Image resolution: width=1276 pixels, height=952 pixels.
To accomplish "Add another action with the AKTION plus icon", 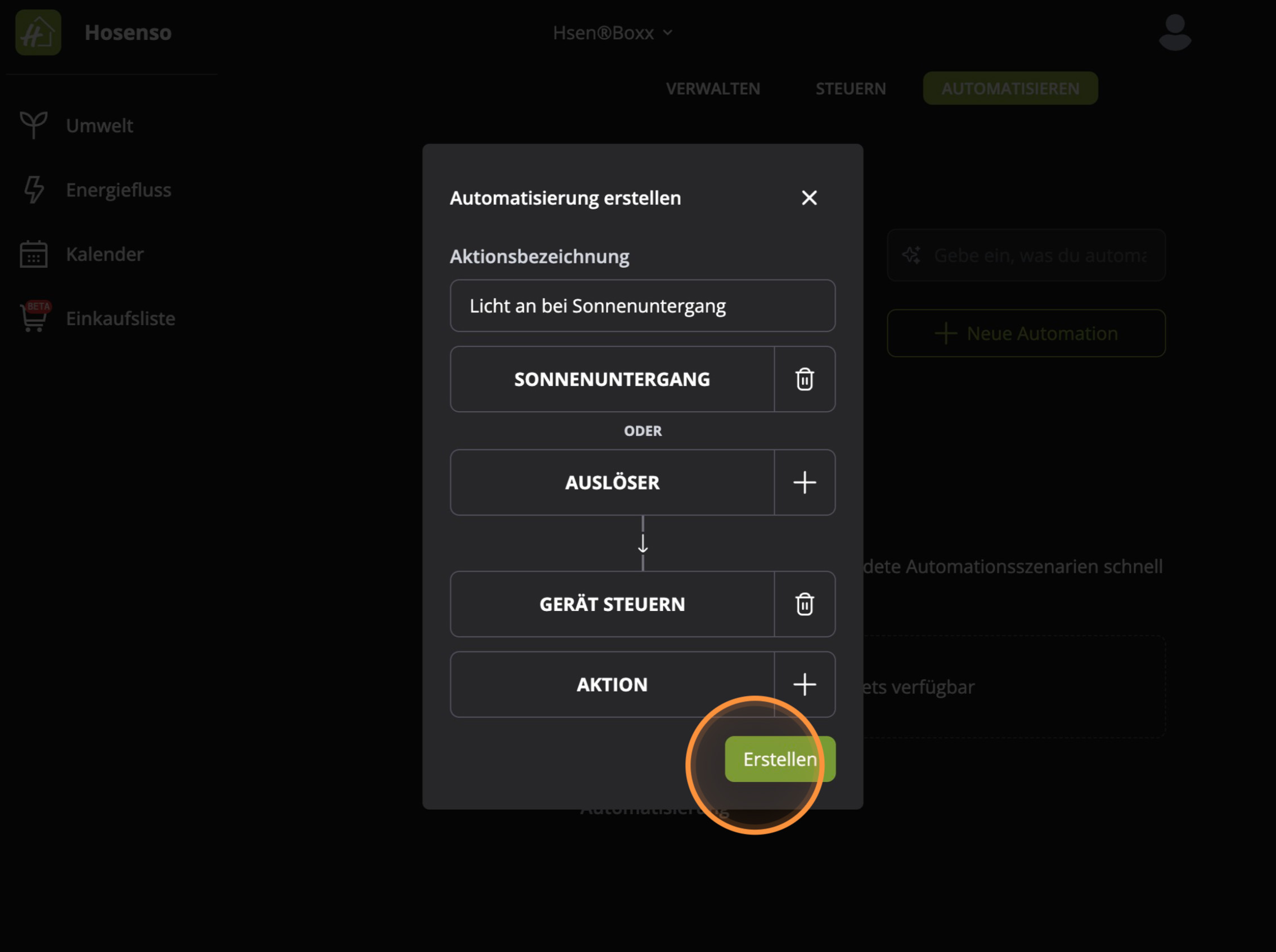I will click(804, 684).
